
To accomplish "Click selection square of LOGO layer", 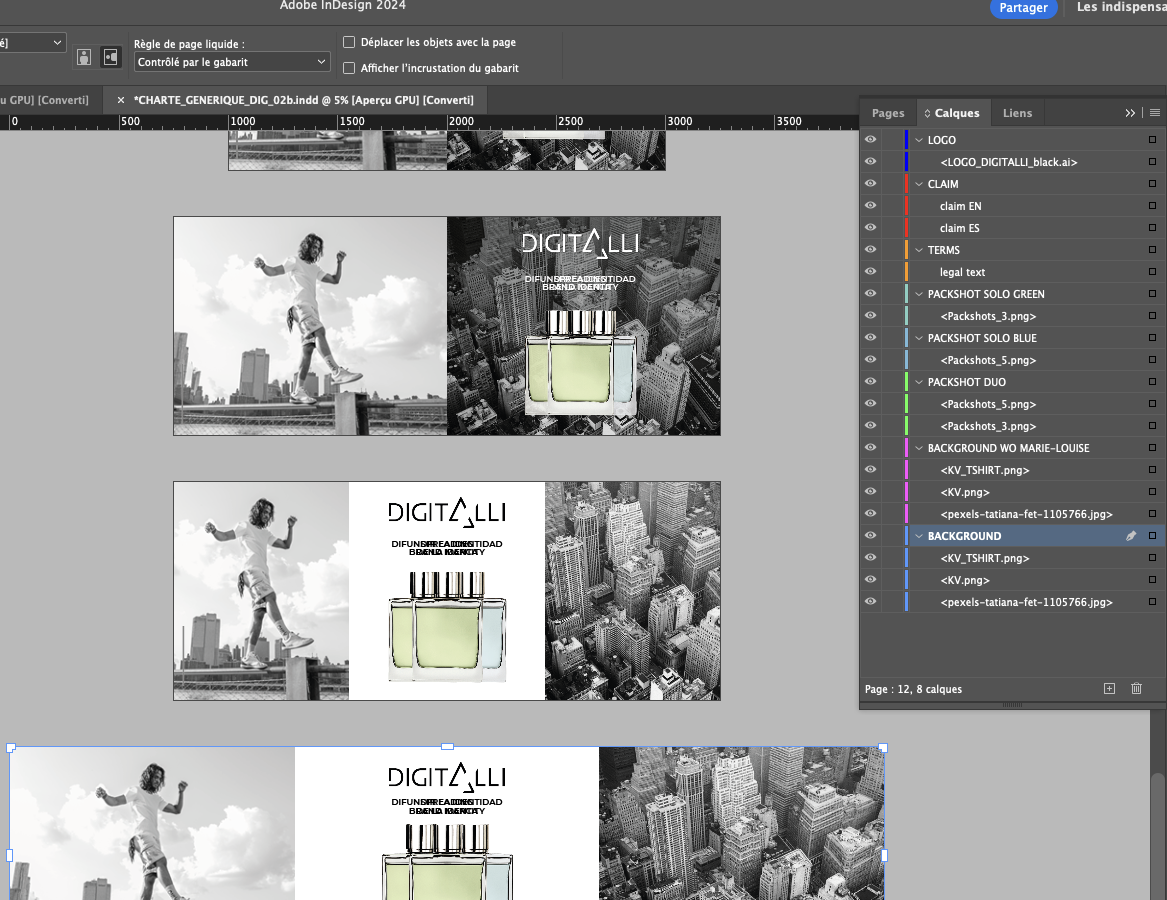I will click(1152, 140).
